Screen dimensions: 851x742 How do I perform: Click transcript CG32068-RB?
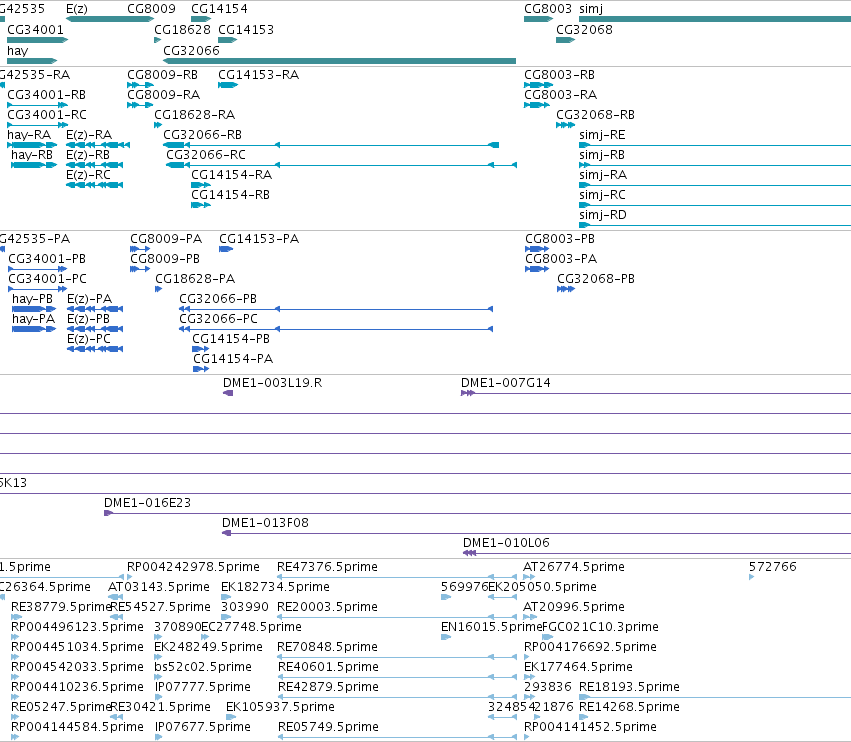(x=595, y=115)
